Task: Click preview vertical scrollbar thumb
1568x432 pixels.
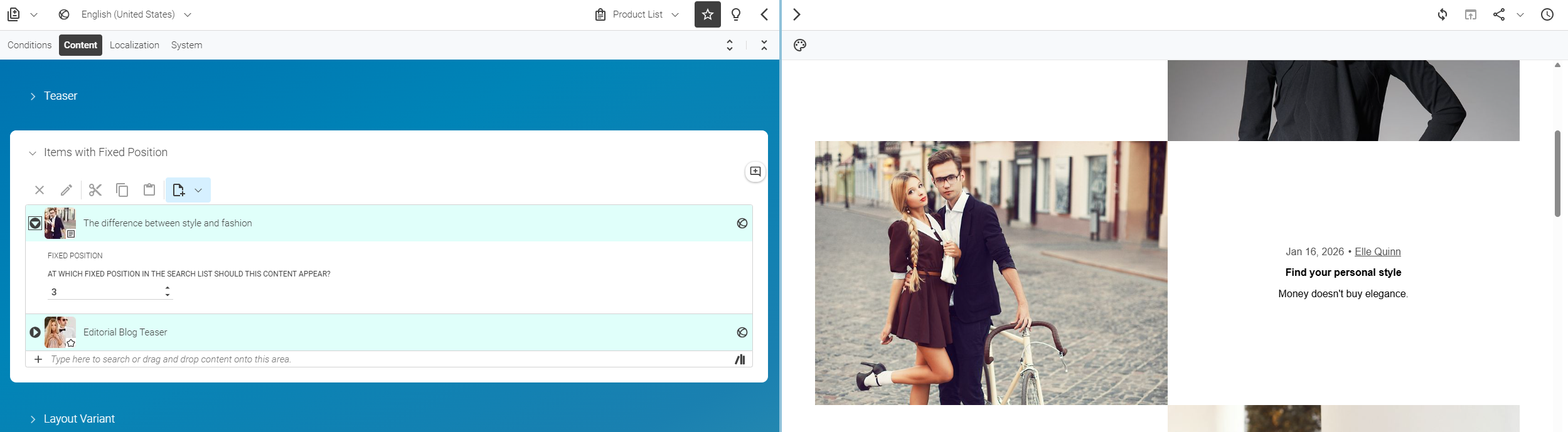Action: [1558, 174]
